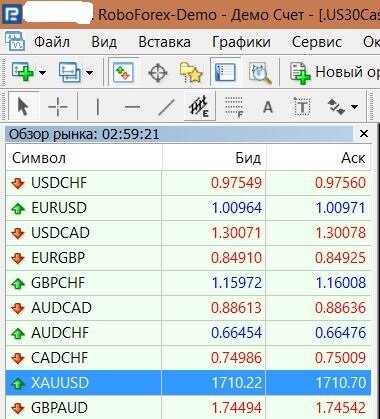
Task: Click the New Order button
Action: 334,72
